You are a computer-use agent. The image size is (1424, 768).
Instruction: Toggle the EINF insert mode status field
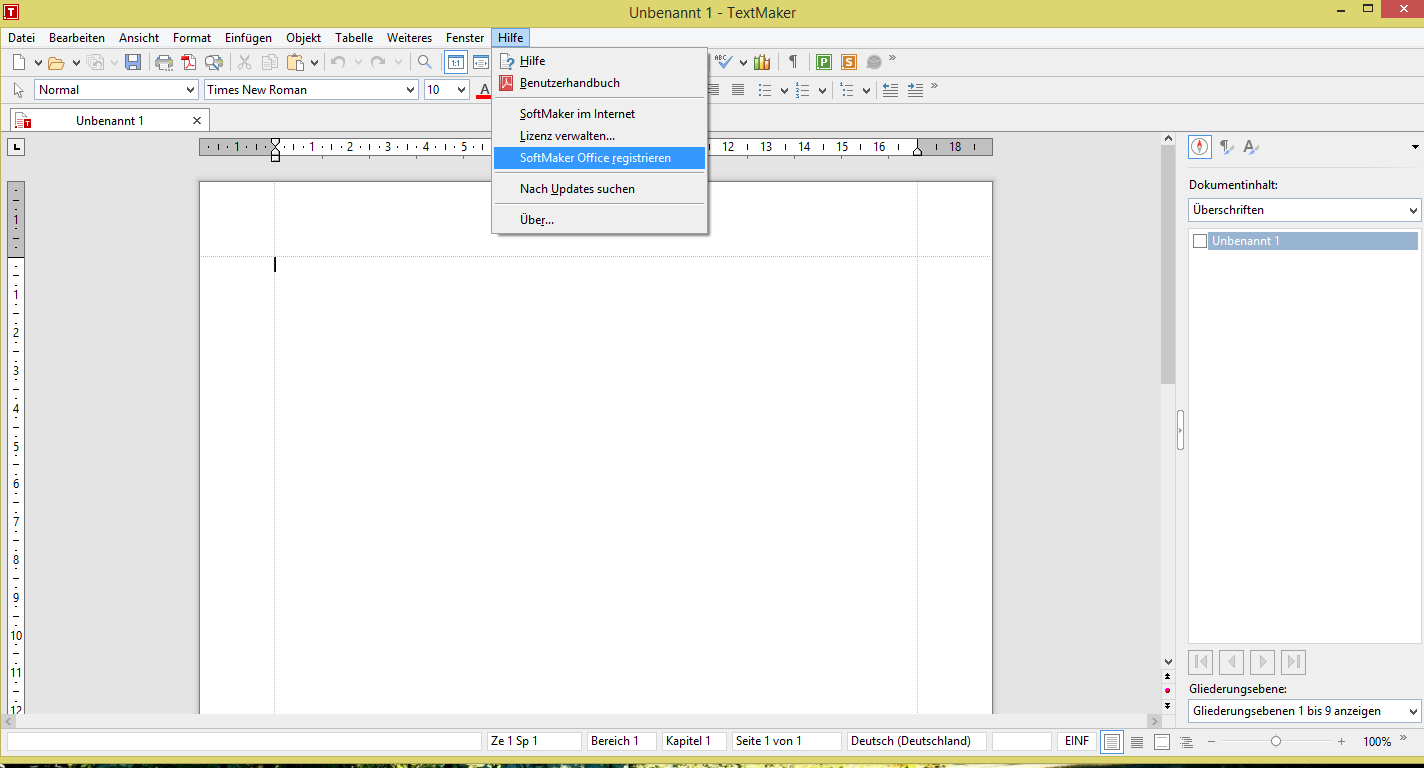pyautogui.click(x=1077, y=741)
